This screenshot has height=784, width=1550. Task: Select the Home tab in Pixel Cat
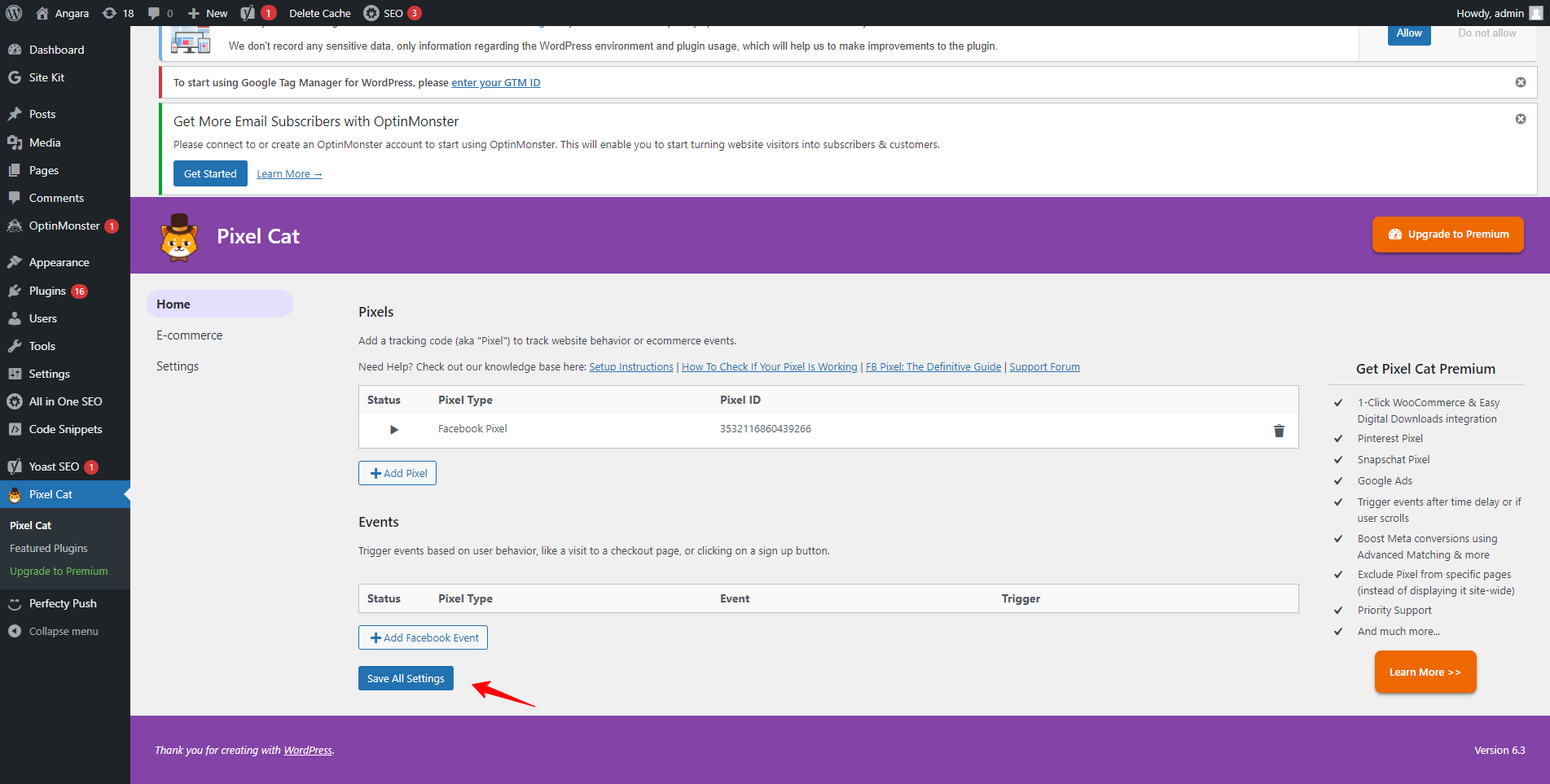tap(220, 304)
